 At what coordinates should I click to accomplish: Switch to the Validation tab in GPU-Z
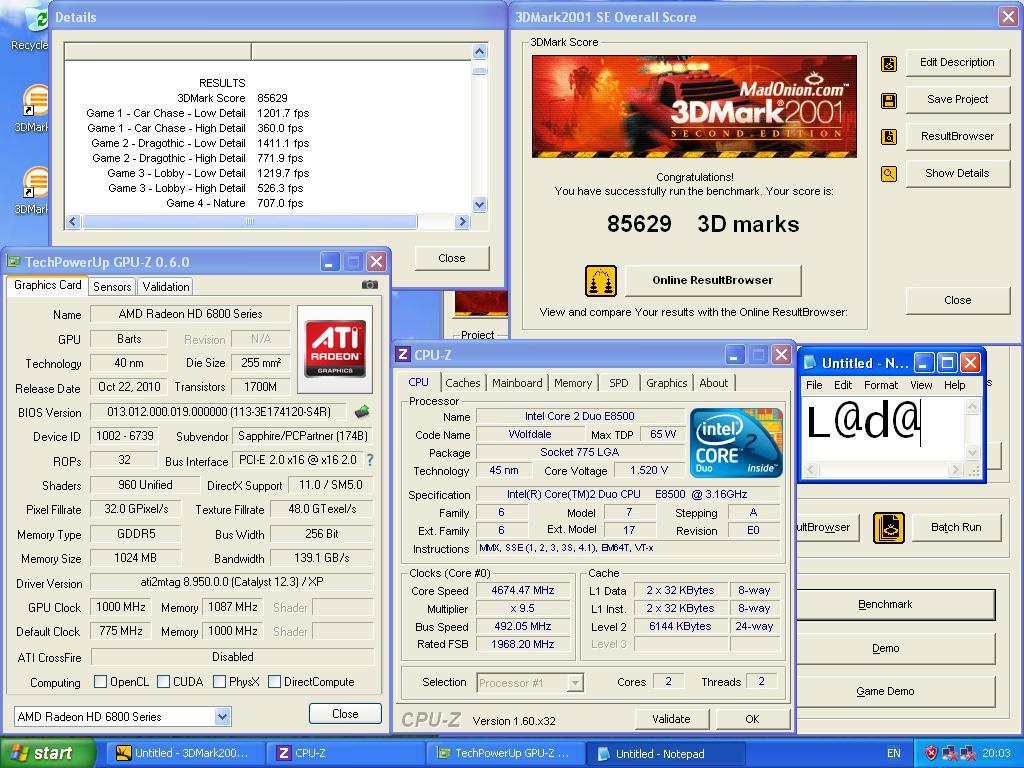166,287
